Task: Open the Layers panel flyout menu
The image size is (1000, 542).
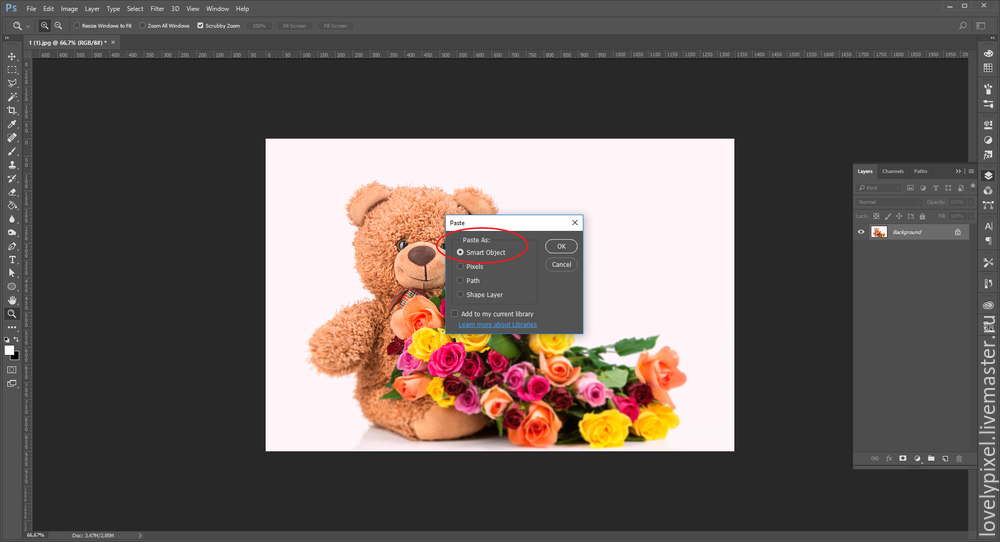Action: (971, 171)
